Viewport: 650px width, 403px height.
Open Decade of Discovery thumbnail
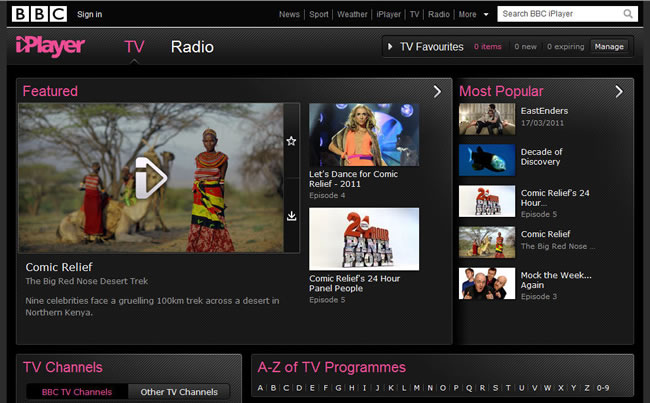click(x=487, y=160)
